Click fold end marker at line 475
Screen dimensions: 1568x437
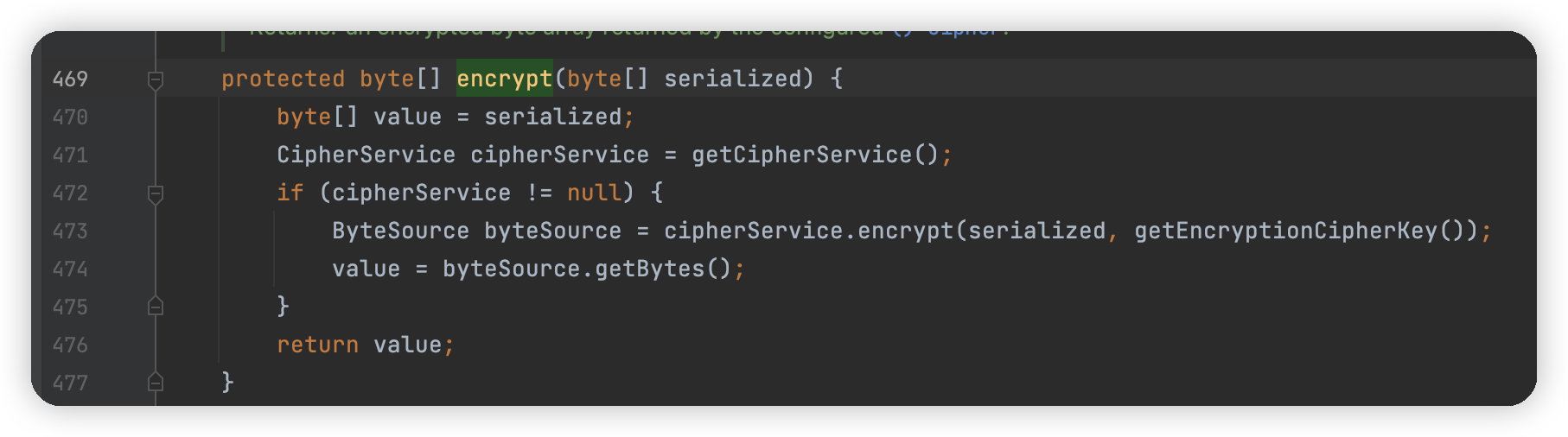tap(156, 307)
